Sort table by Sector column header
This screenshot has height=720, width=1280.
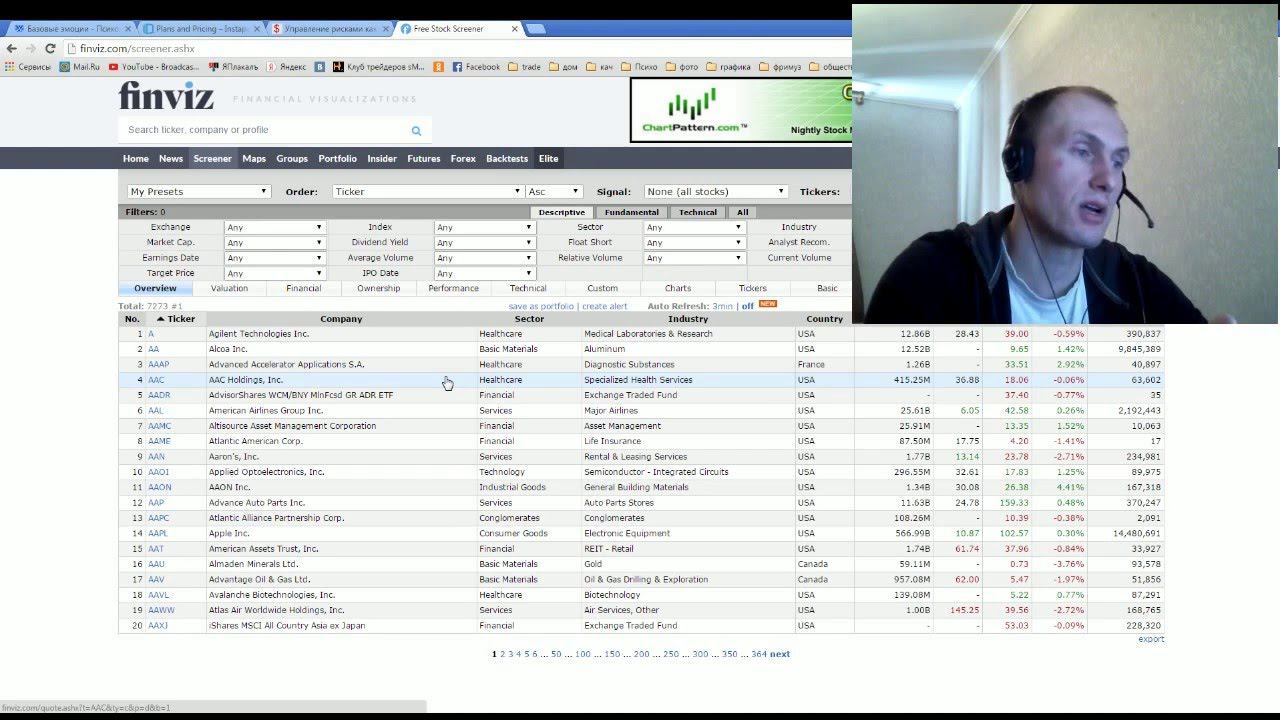(x=529, y=319)
